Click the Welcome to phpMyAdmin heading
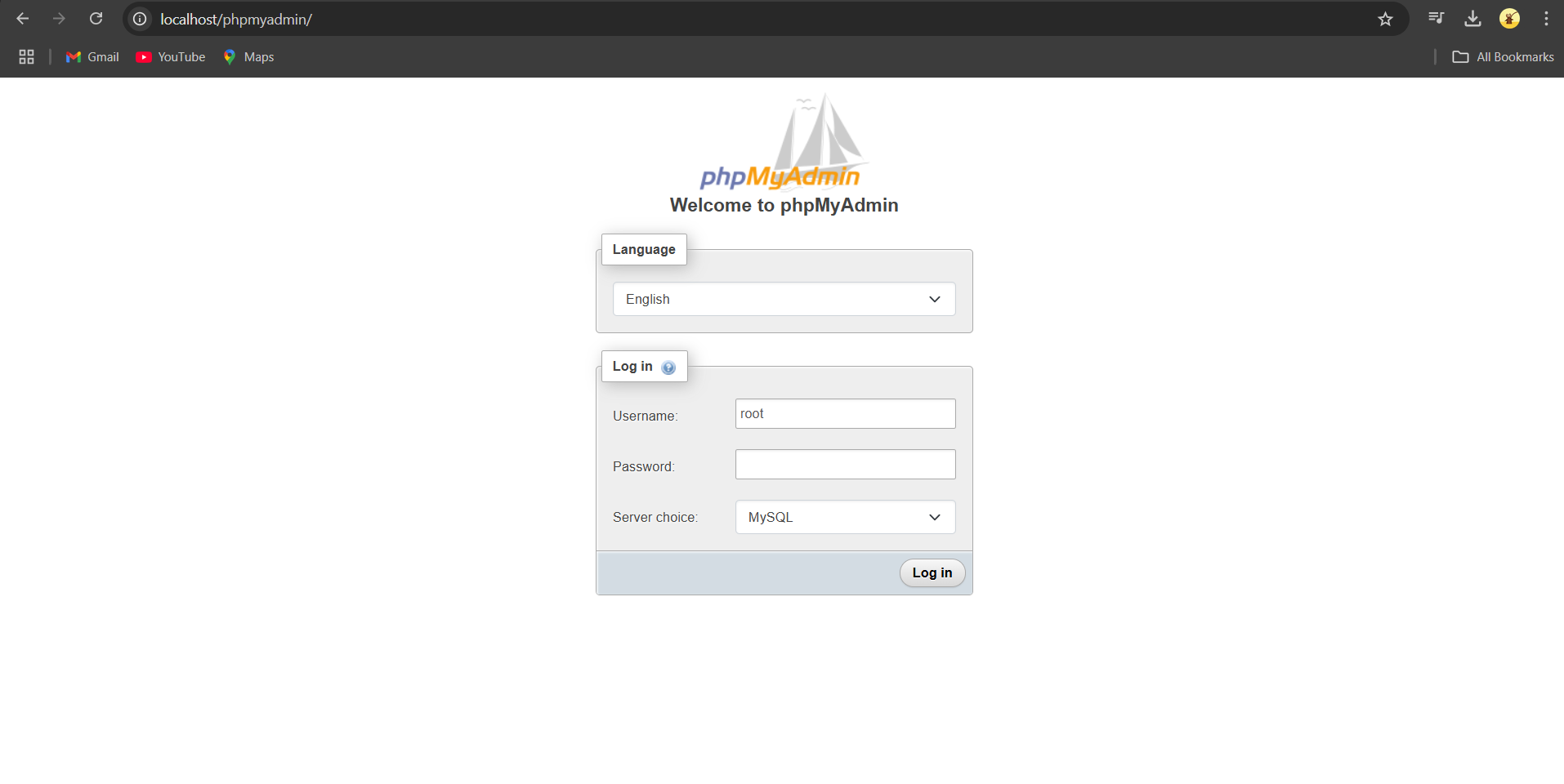This screenshot has width=1564, height=784. 784,205
